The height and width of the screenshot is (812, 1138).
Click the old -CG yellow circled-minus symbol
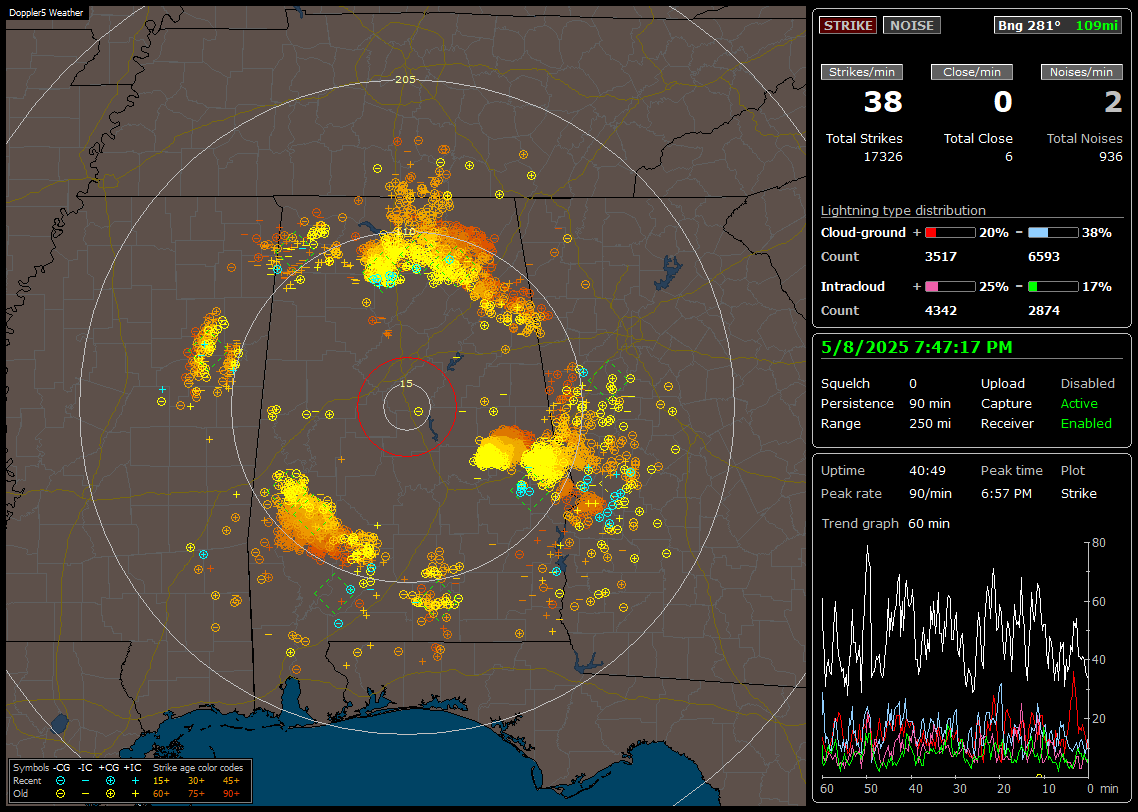click(x=60, y=794)
